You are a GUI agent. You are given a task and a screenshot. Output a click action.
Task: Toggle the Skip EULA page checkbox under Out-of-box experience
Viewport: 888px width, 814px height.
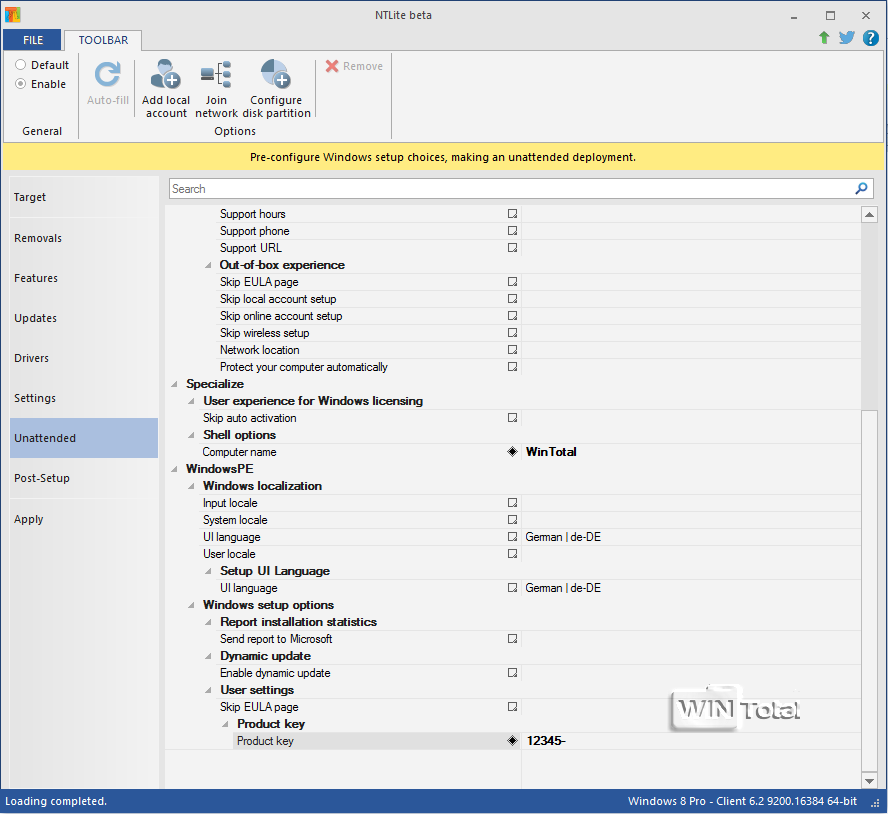[512, 282]
